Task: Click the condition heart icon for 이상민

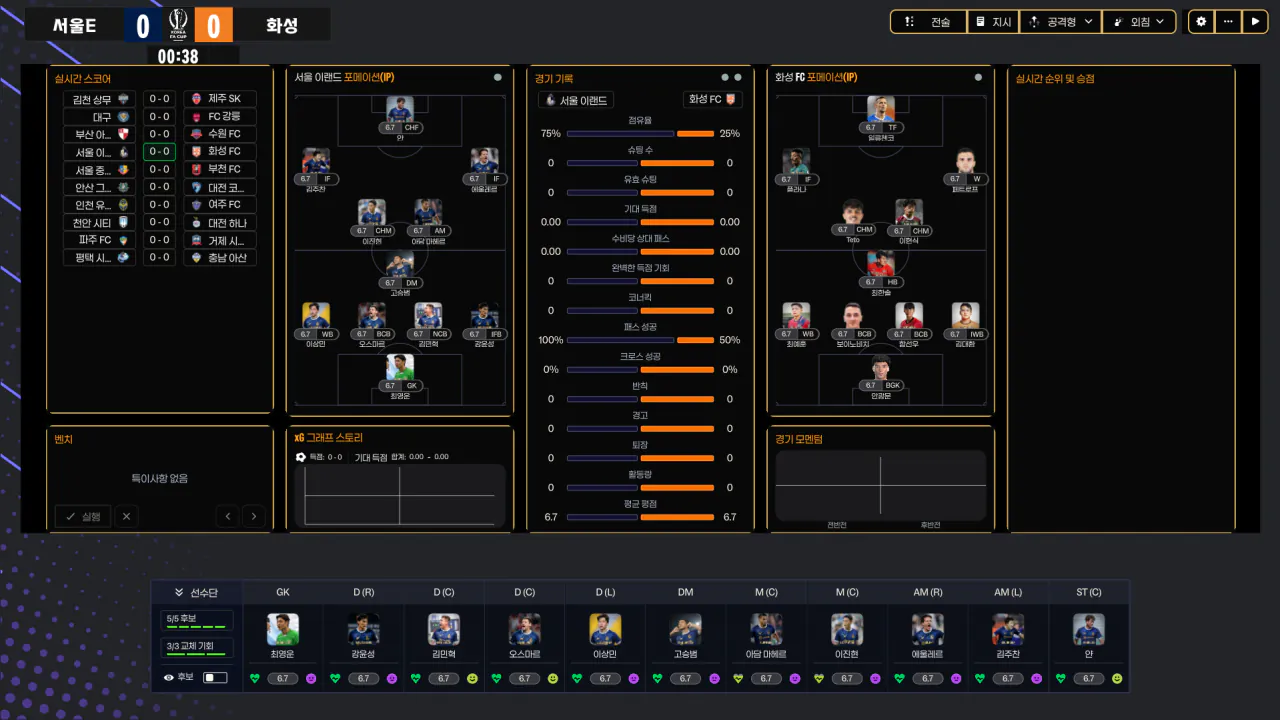Action: [577, 679]
